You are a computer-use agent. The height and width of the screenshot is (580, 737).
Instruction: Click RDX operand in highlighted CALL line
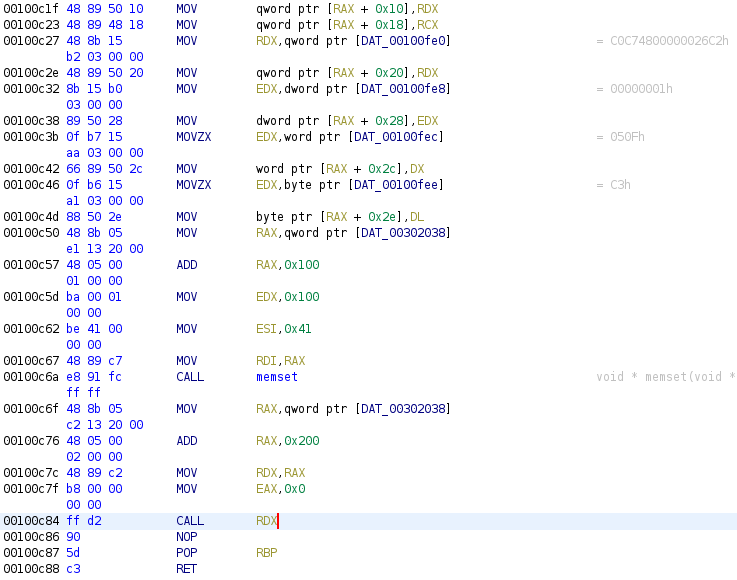(266, 521)
